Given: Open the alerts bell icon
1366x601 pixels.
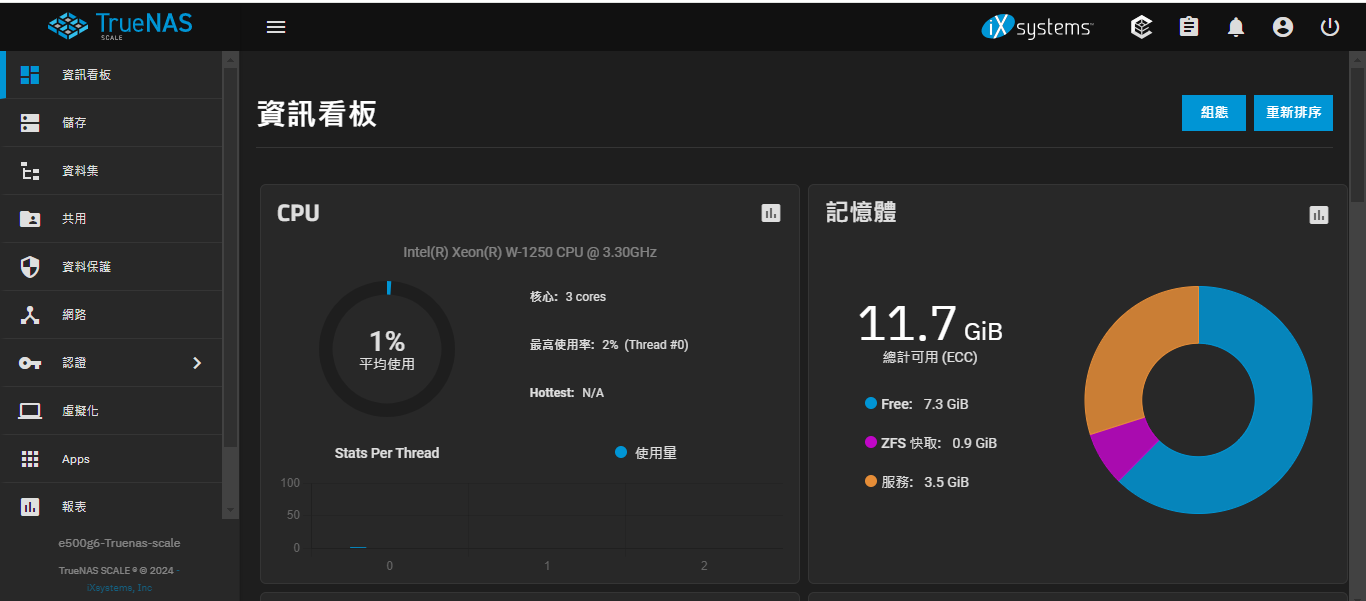Looking at the screenshot, I should click(1236, 27).
